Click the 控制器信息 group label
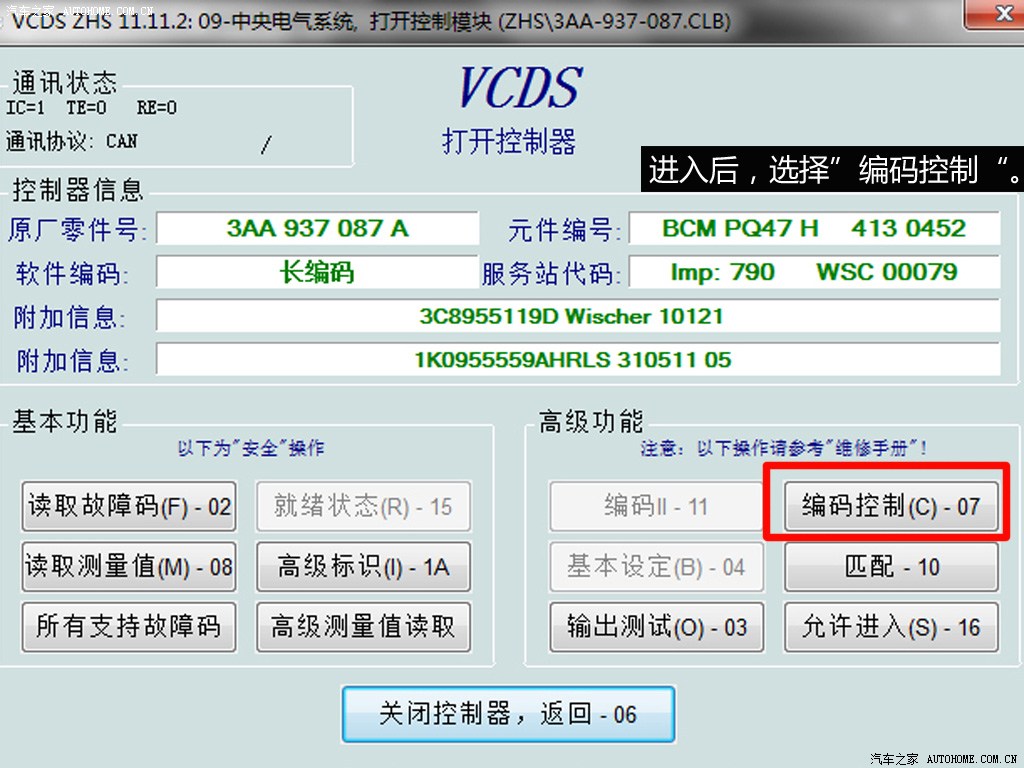Viewport: 1024px width, 768px height. point(78,190)
